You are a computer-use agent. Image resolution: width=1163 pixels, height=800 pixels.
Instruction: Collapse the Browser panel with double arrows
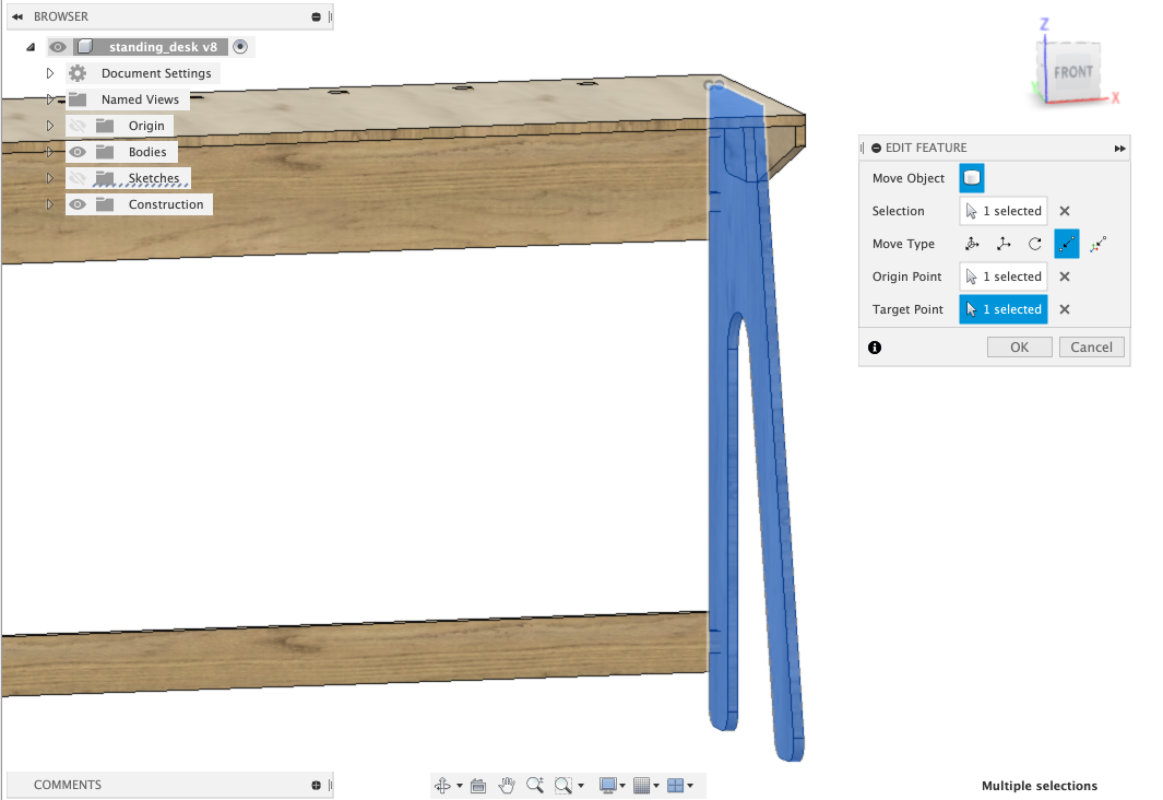17,16
